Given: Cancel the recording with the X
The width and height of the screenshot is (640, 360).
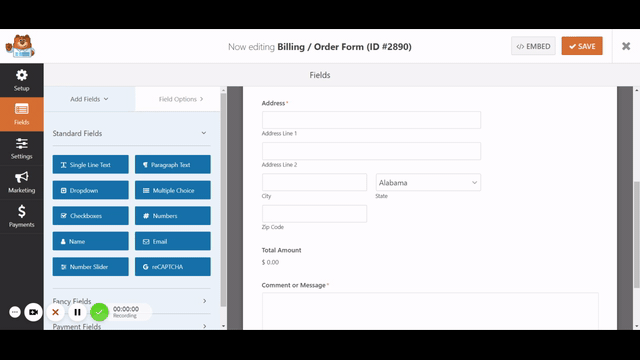Looking at the screenshot, I should 56,313.
